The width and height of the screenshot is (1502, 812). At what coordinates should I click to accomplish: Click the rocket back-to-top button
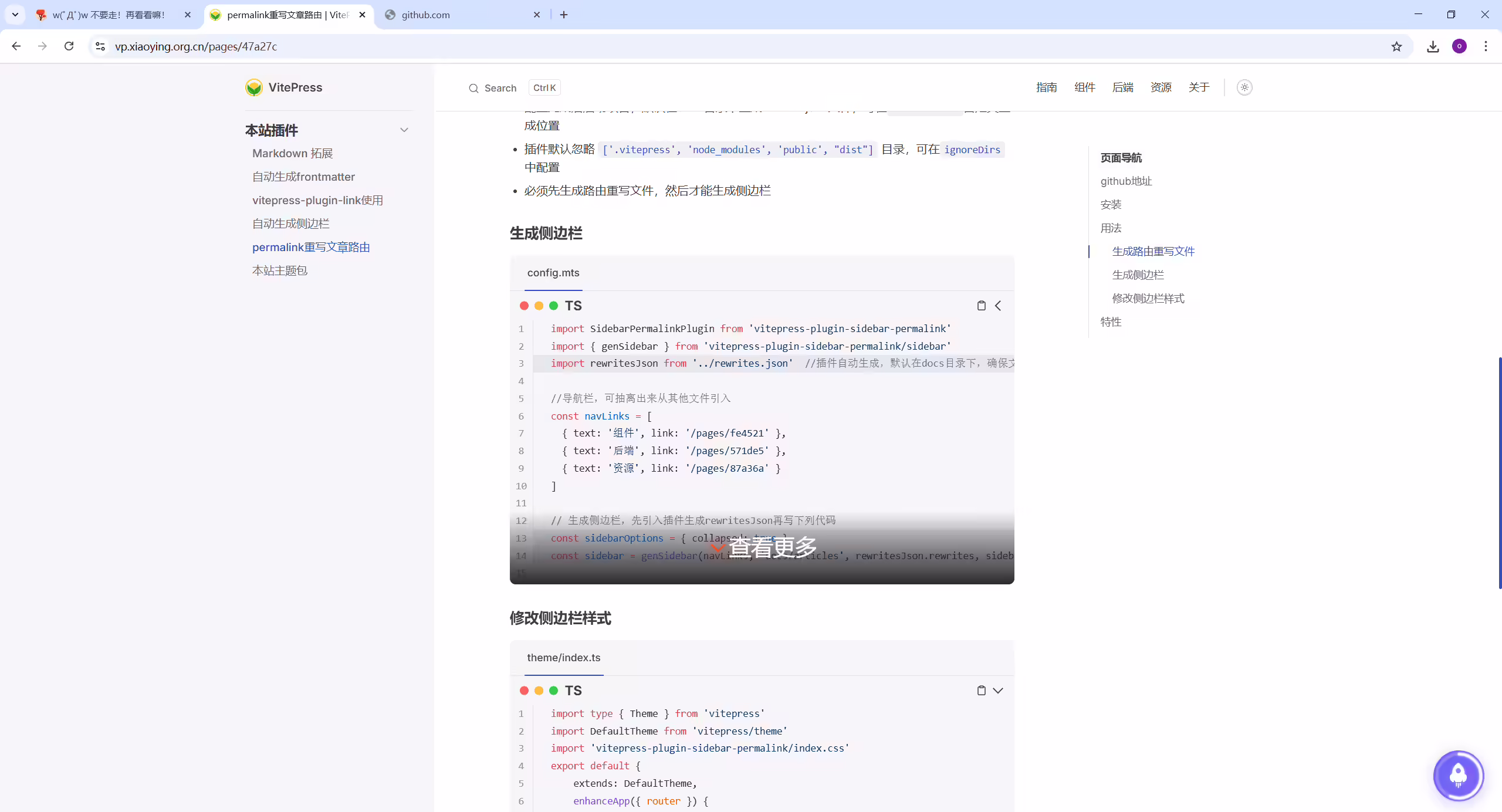1458,776
